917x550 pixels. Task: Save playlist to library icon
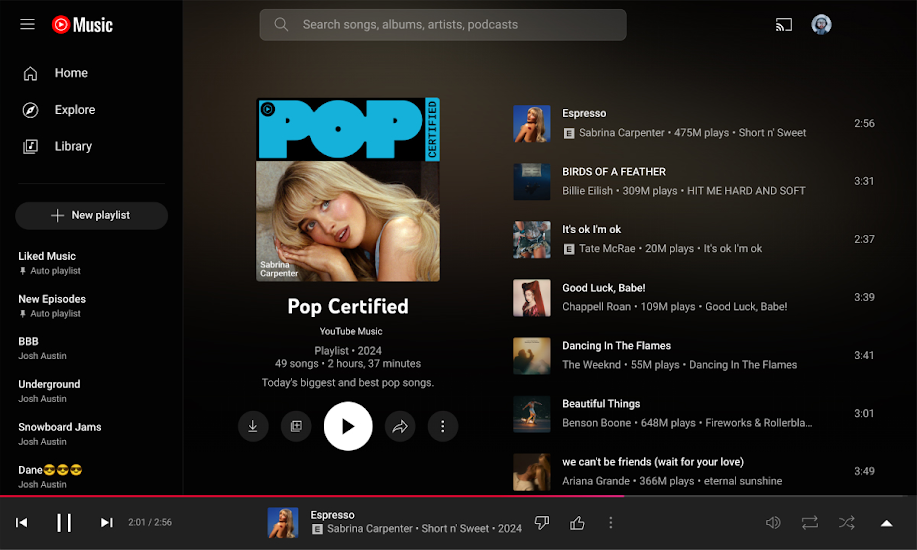click(297, 426)
